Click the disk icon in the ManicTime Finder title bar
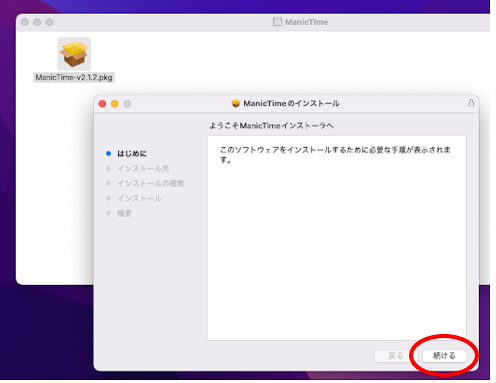This screenshot has height=383, width=496. (x=277, y=22)
